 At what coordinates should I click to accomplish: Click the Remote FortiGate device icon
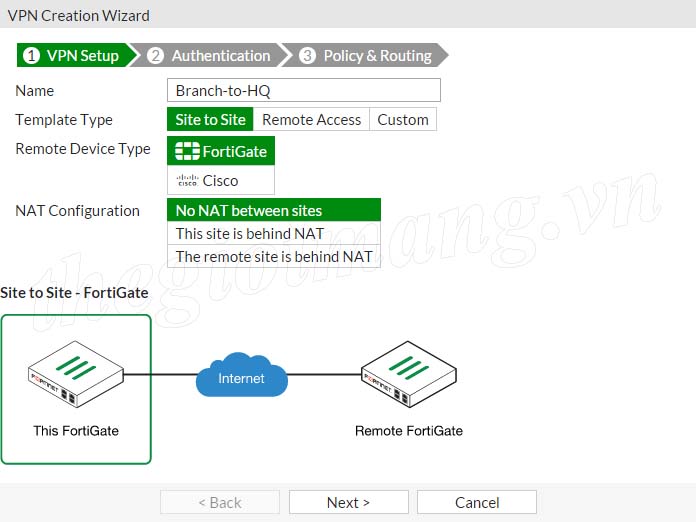(x=408, y=376)
